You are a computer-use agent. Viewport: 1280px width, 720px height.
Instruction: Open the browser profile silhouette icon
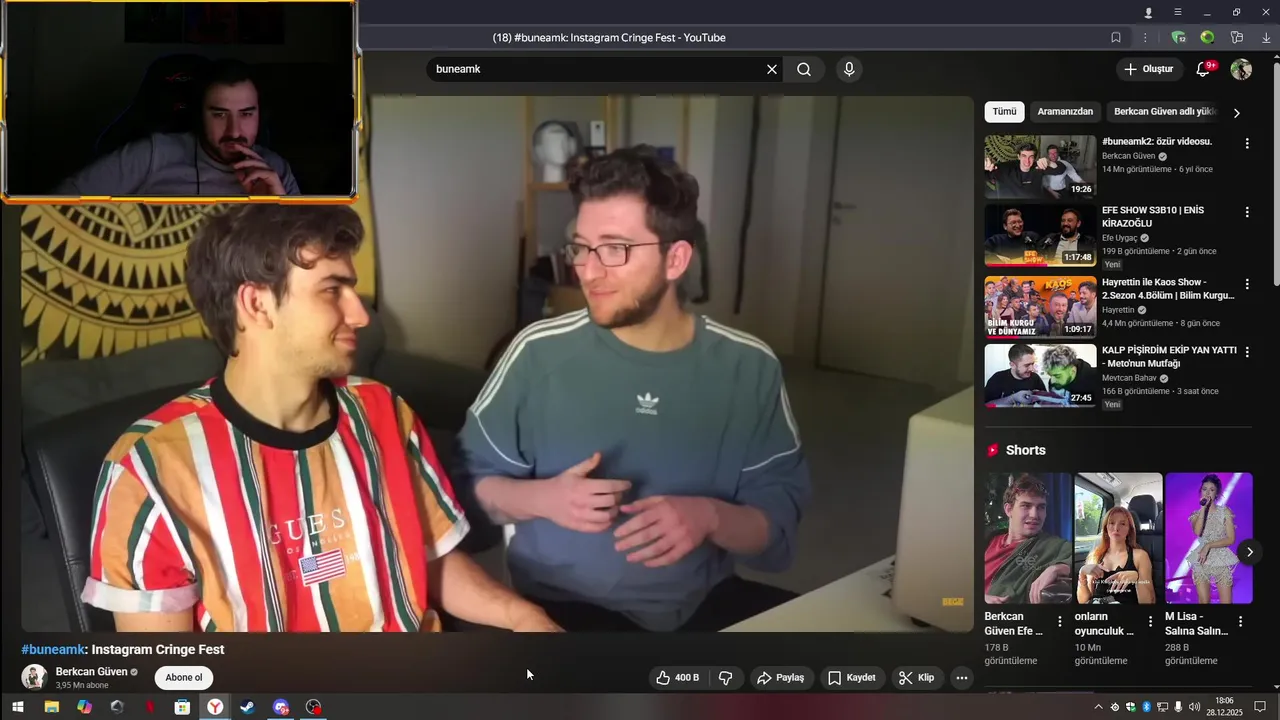coord(1148,12)
